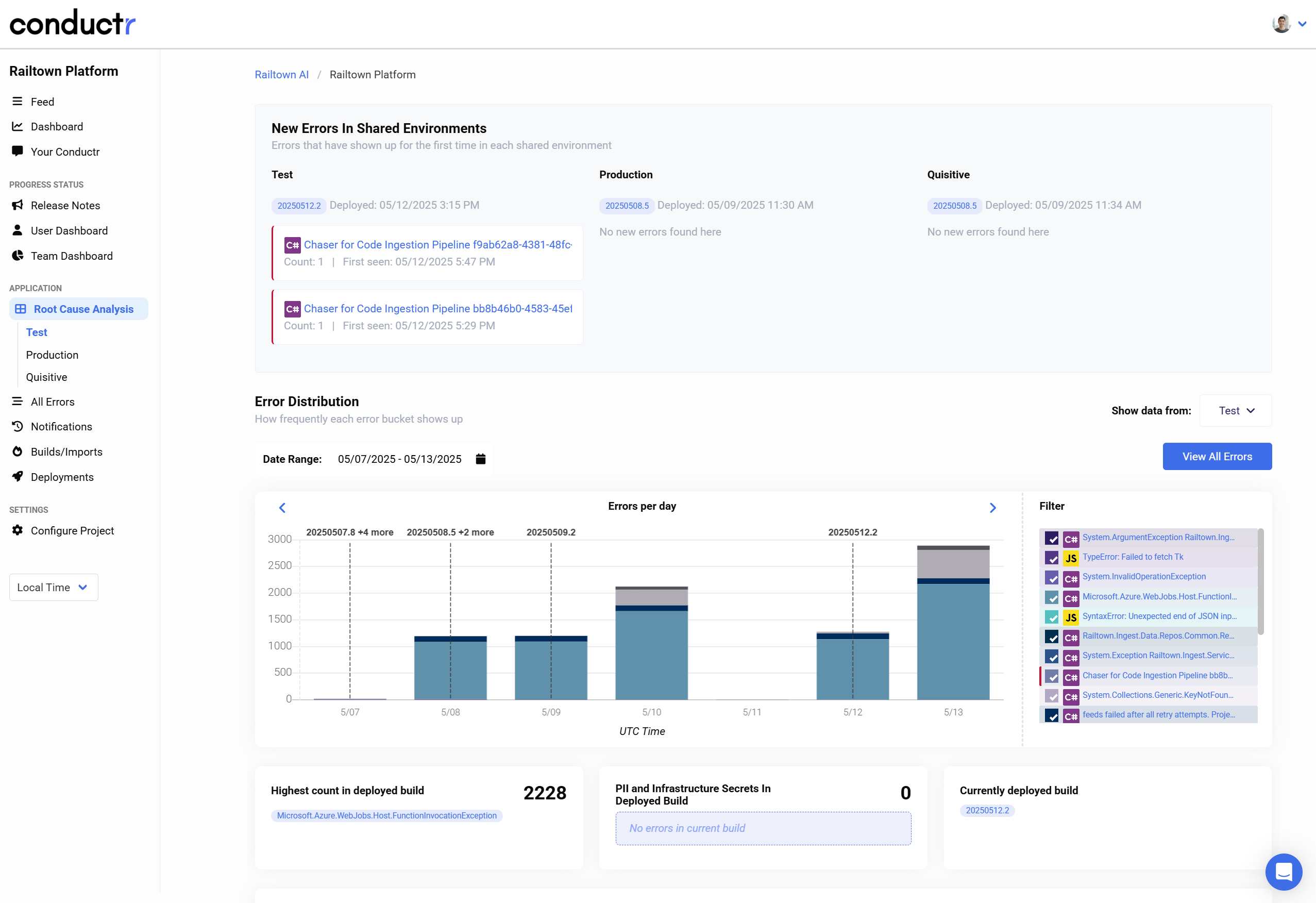Open Chaser for Code Ingestion Pipeline f9ab62a8 link
This screenshot has width=1316, height=903.
click(437, 245)
